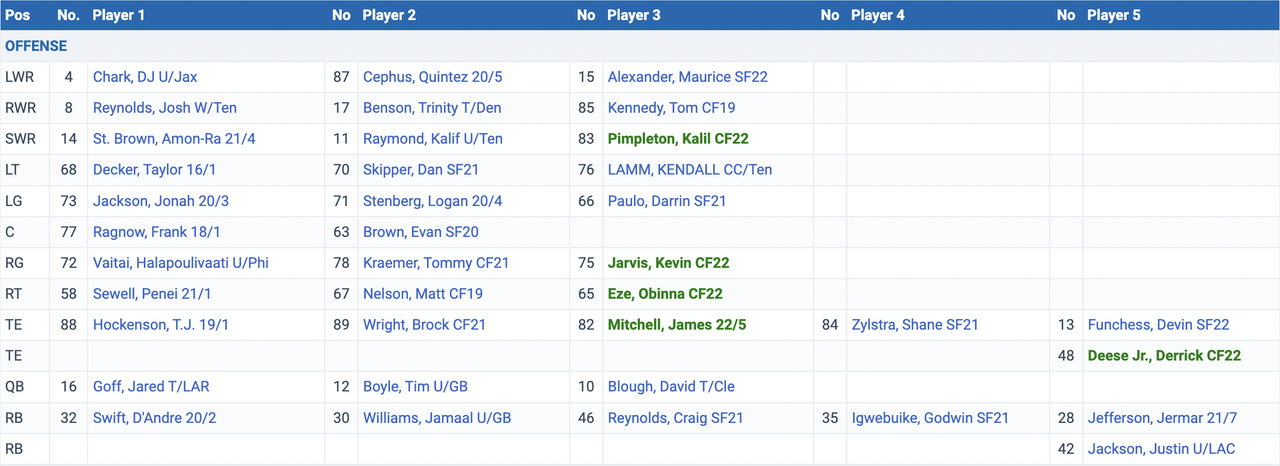Click Zylstra, Shane link
1280x466 pixels.
pyautogui.click(x=914, y=325)
